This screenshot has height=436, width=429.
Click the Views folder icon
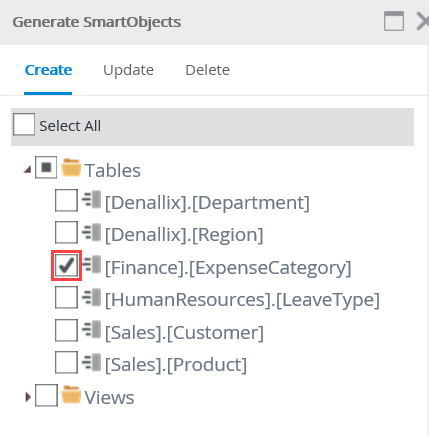point(71,395)
